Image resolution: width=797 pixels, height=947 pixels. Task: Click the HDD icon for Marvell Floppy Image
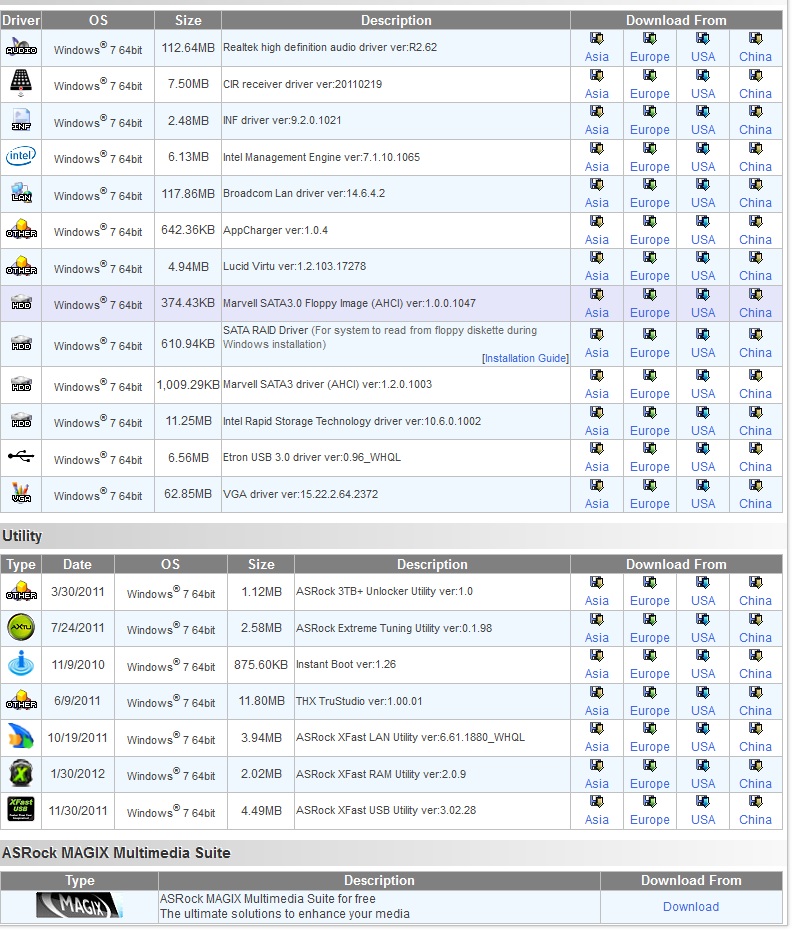point(21,303)
